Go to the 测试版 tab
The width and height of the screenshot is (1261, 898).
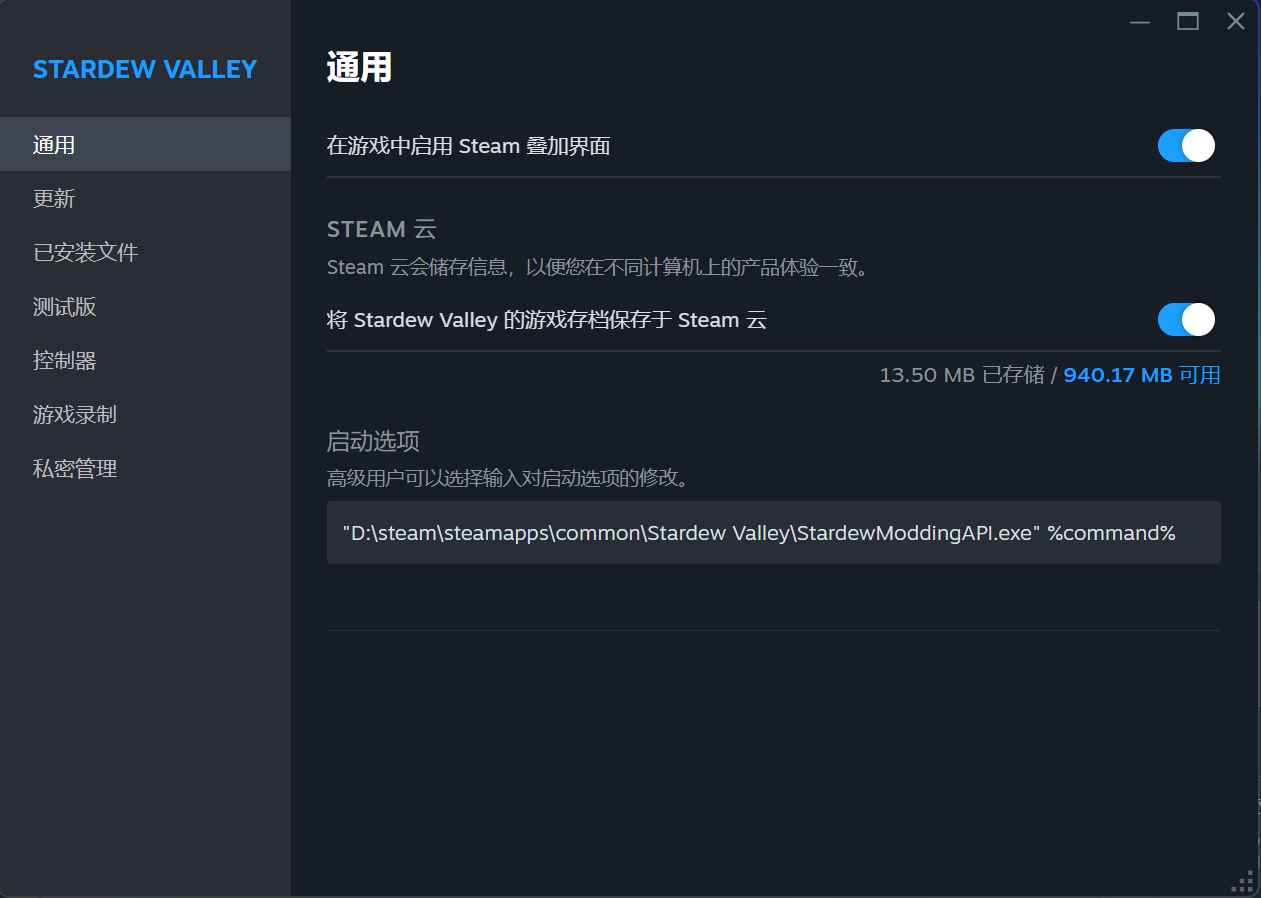tap(145, 306)
